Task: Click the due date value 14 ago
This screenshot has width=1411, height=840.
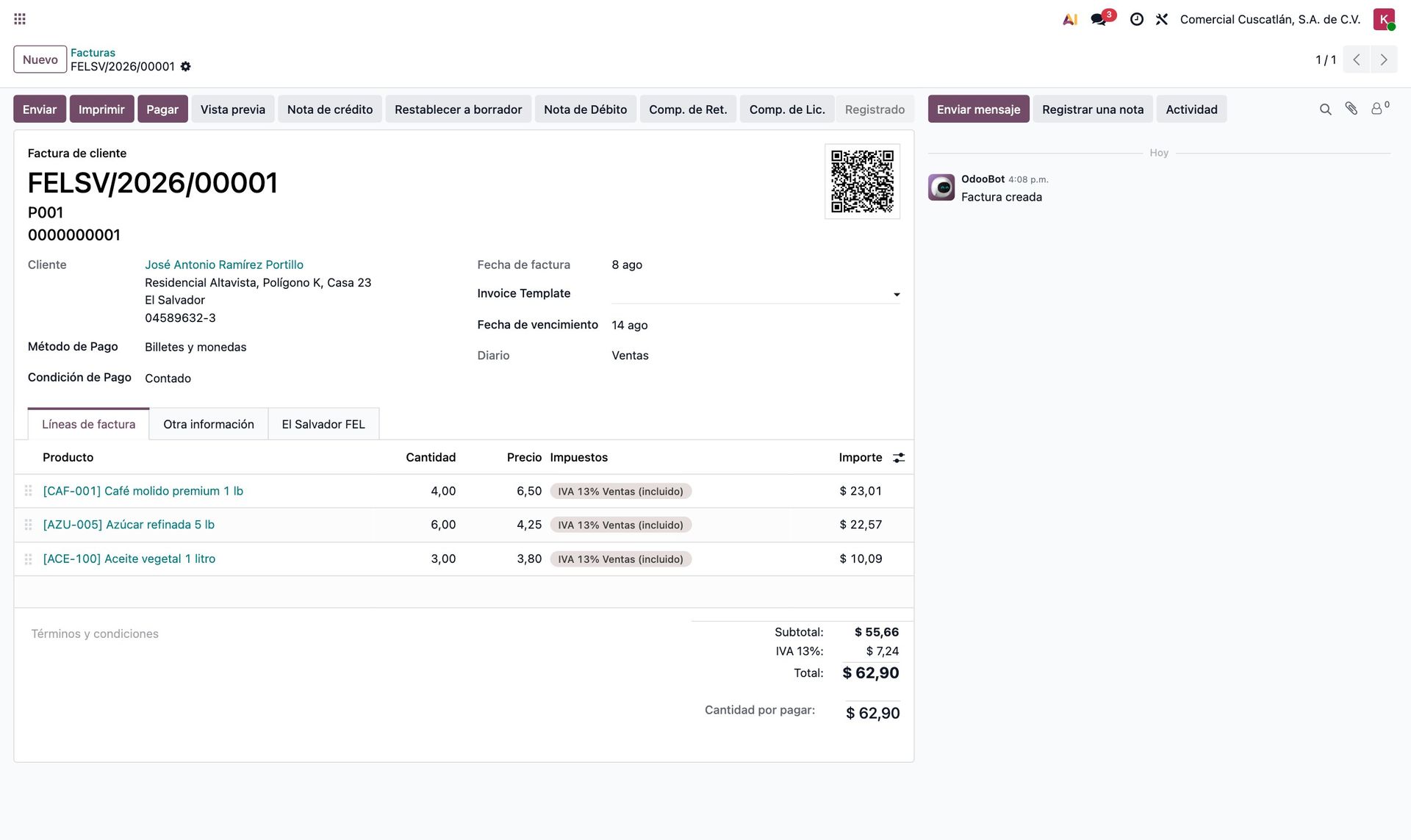Action: click(630, 325)
